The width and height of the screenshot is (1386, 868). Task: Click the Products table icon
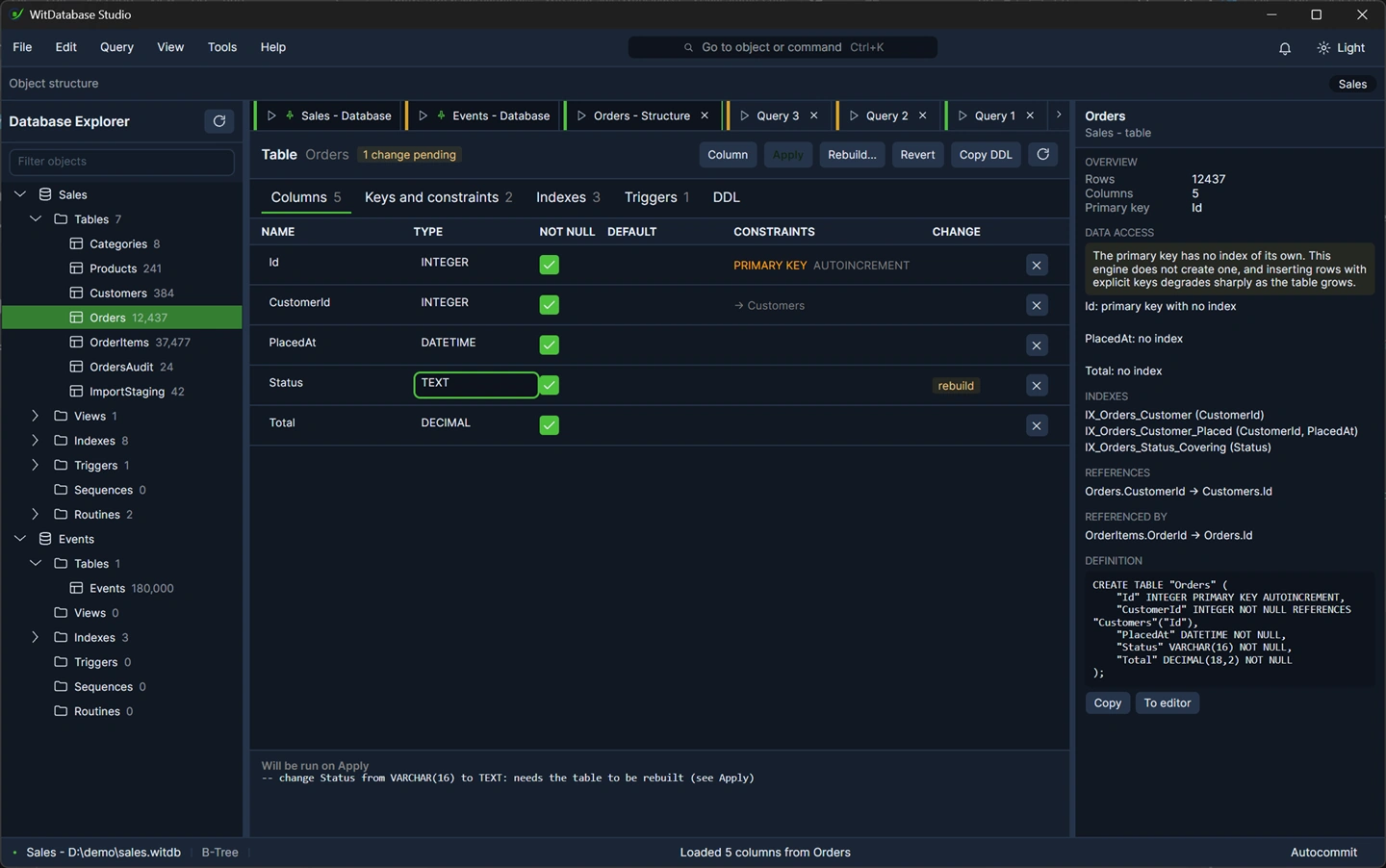tap(76, 268)
